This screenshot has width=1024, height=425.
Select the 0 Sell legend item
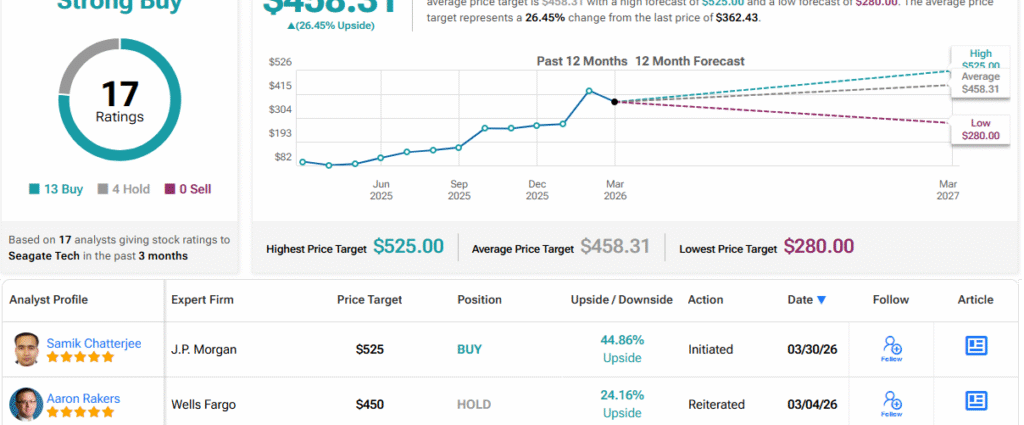click(x=188, y=189)
